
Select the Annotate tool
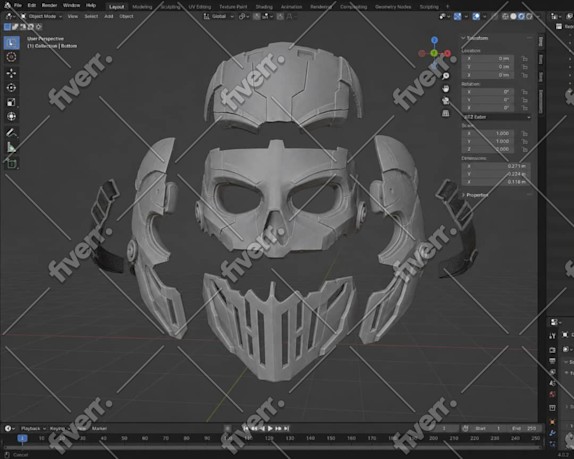point(11,133)
